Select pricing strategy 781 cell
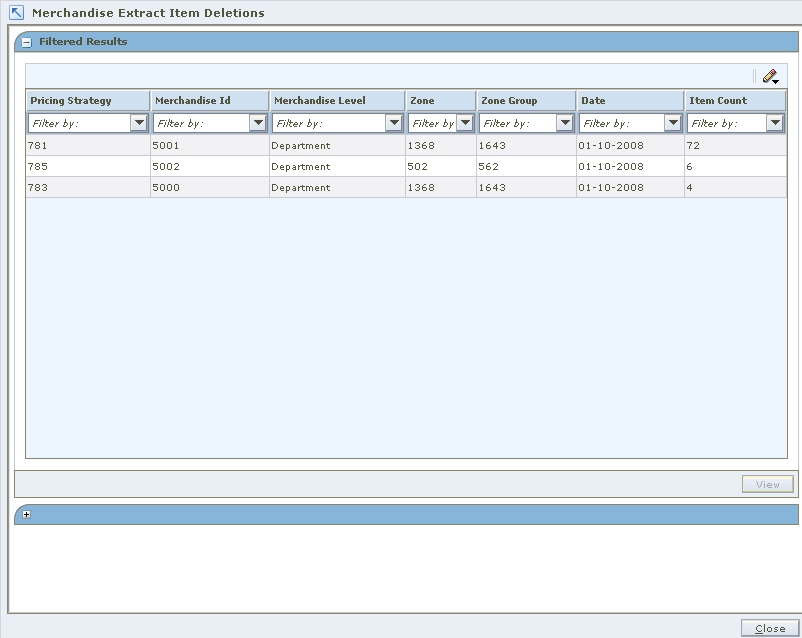Viewport: 802px width, 638px height. pos(88,145)
